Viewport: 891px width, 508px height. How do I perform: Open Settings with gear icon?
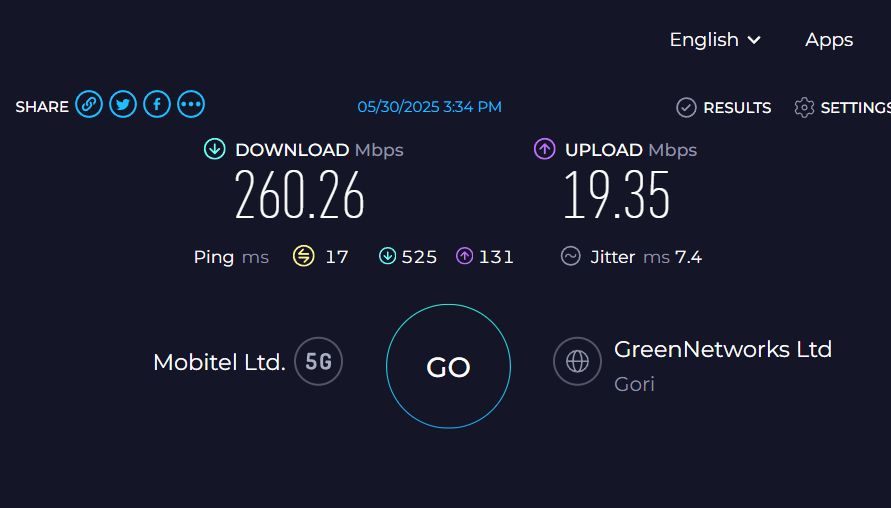[842, 107]
